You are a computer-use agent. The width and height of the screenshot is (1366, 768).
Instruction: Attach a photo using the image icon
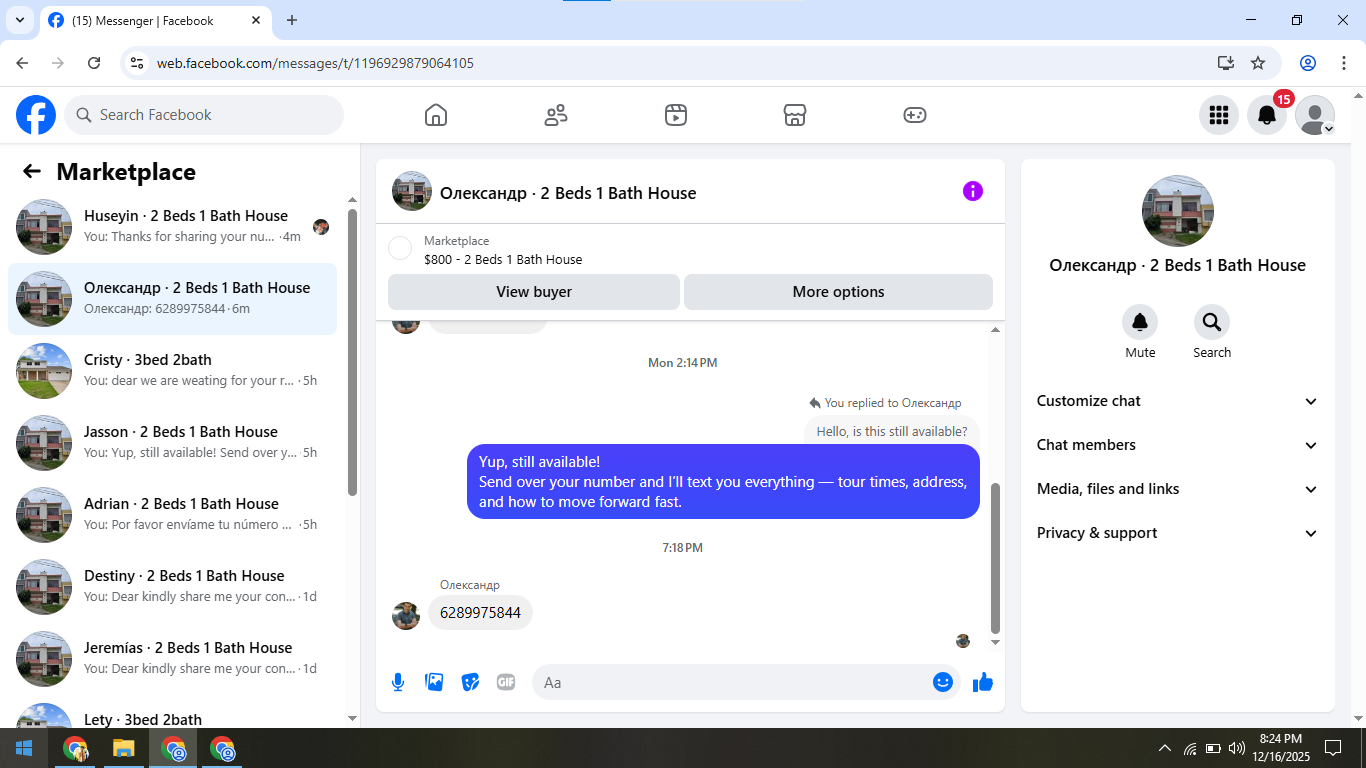click(434, 682)
